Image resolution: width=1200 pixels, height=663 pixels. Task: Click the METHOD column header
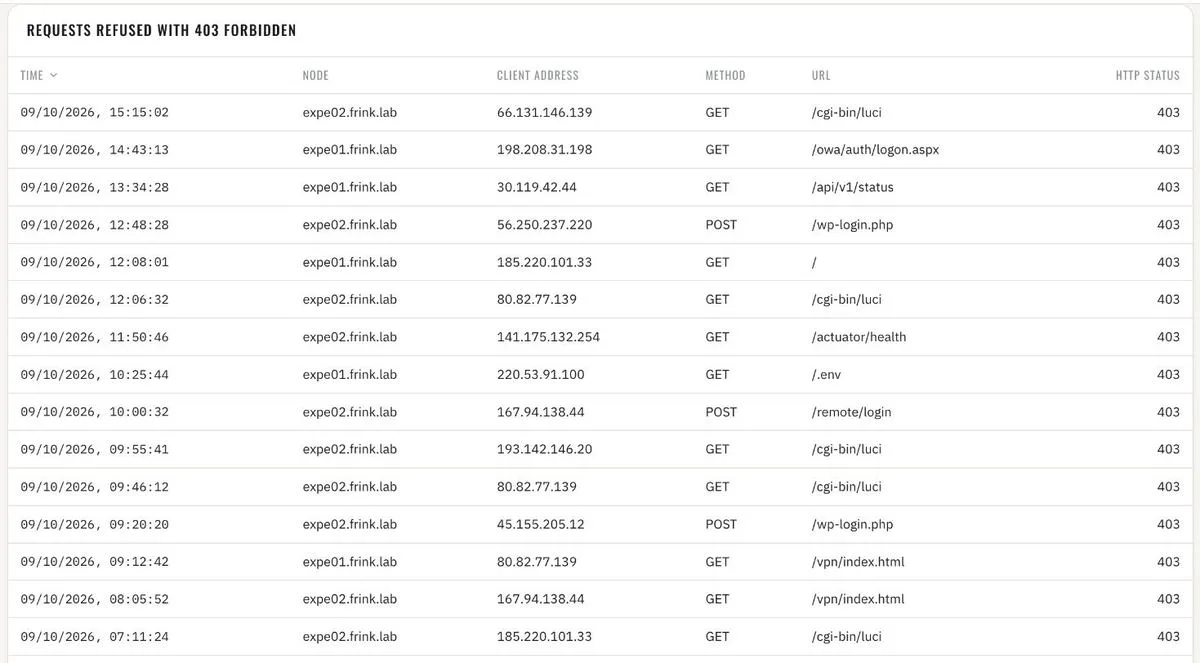[725, 75]
